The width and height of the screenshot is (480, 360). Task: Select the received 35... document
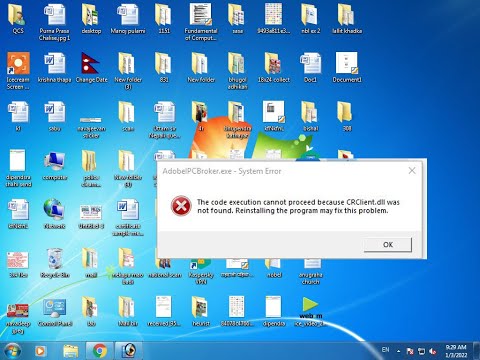coord(164,312)
